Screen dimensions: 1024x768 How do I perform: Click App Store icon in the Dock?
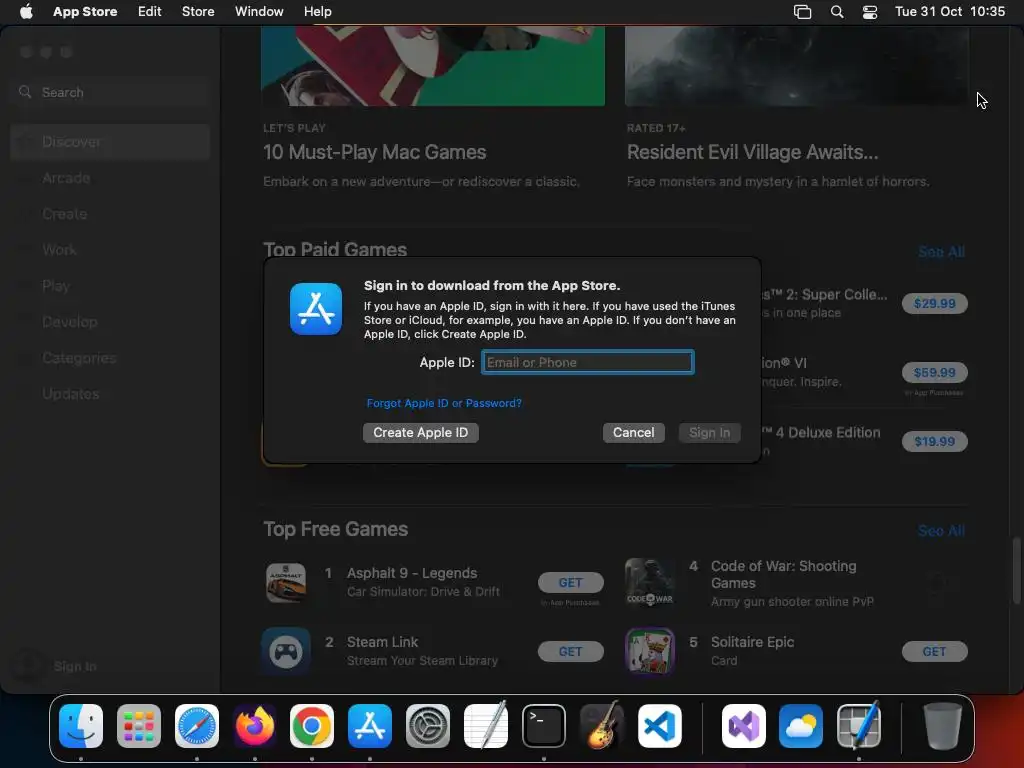click(370, 726)
